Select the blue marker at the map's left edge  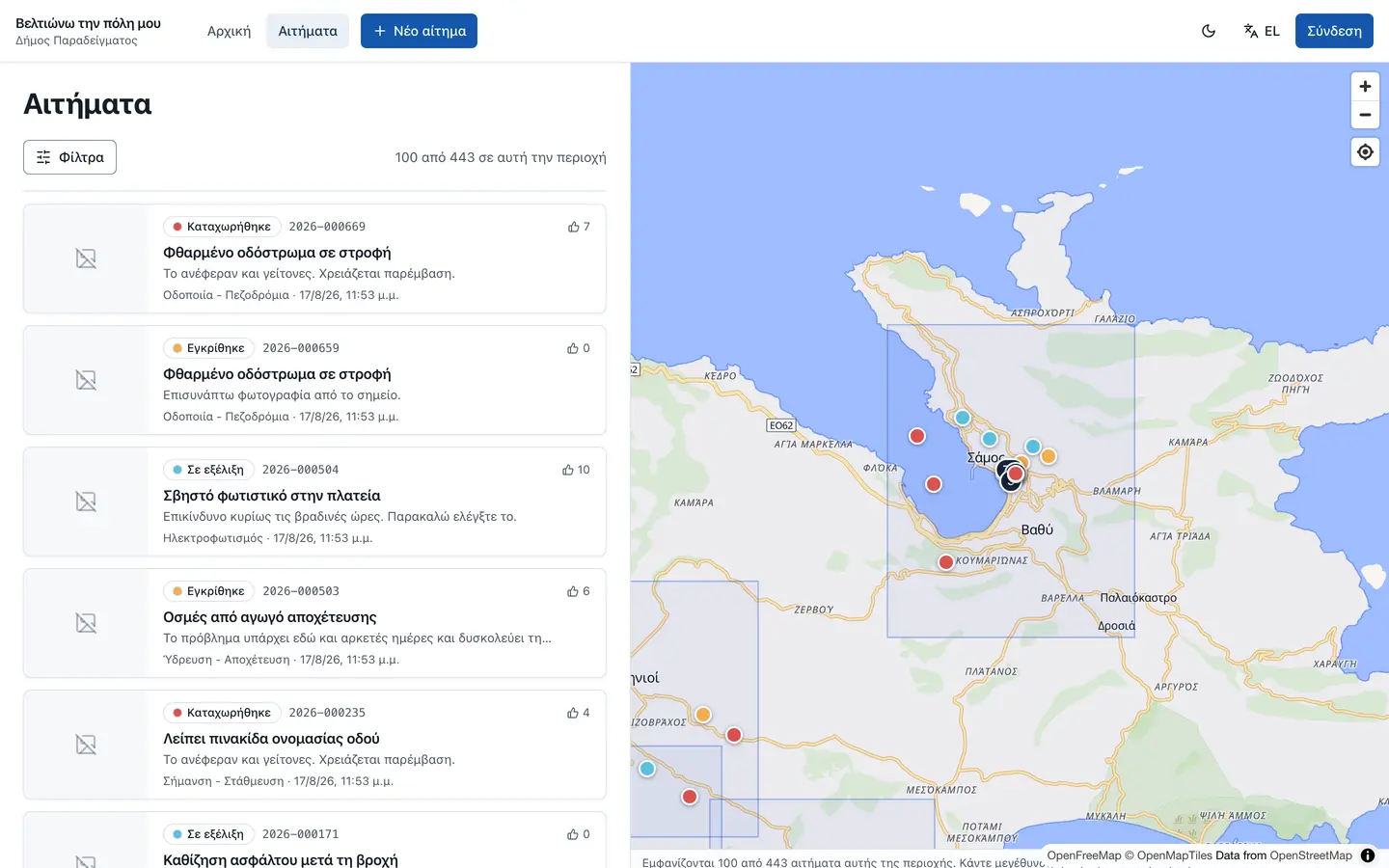coord(647,769)
